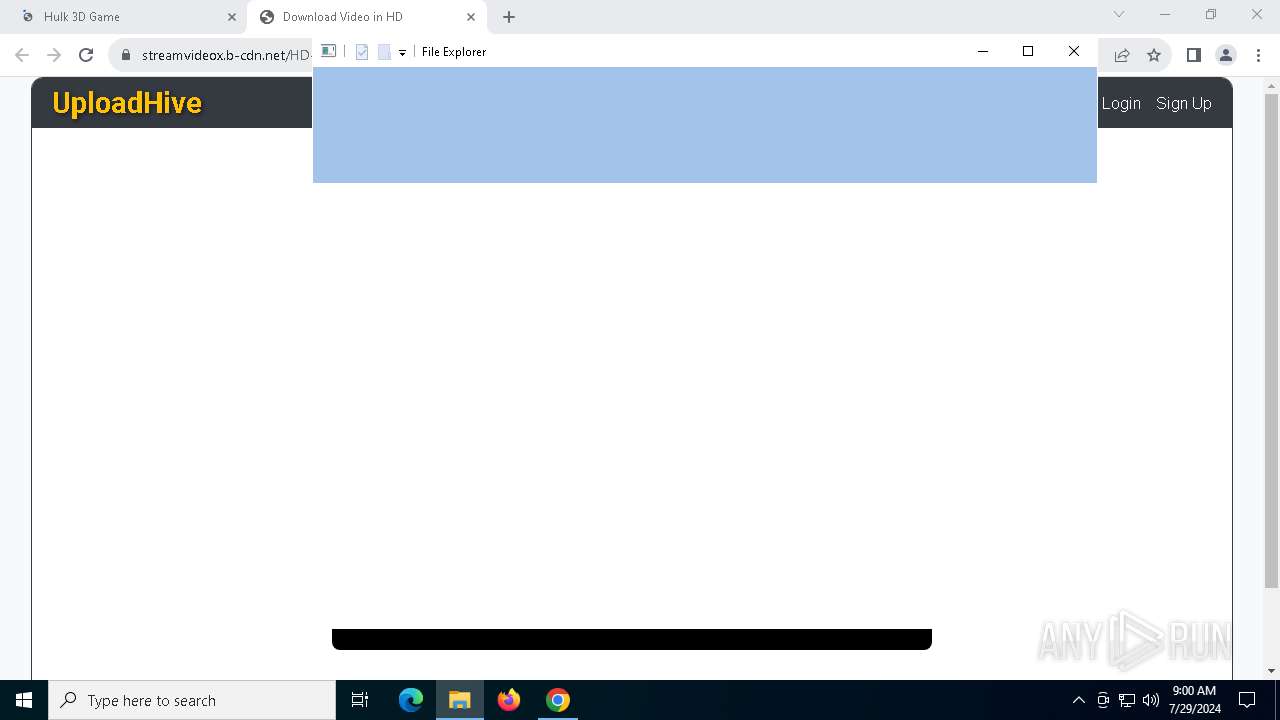Reload the current page

[x=86, y=55]
